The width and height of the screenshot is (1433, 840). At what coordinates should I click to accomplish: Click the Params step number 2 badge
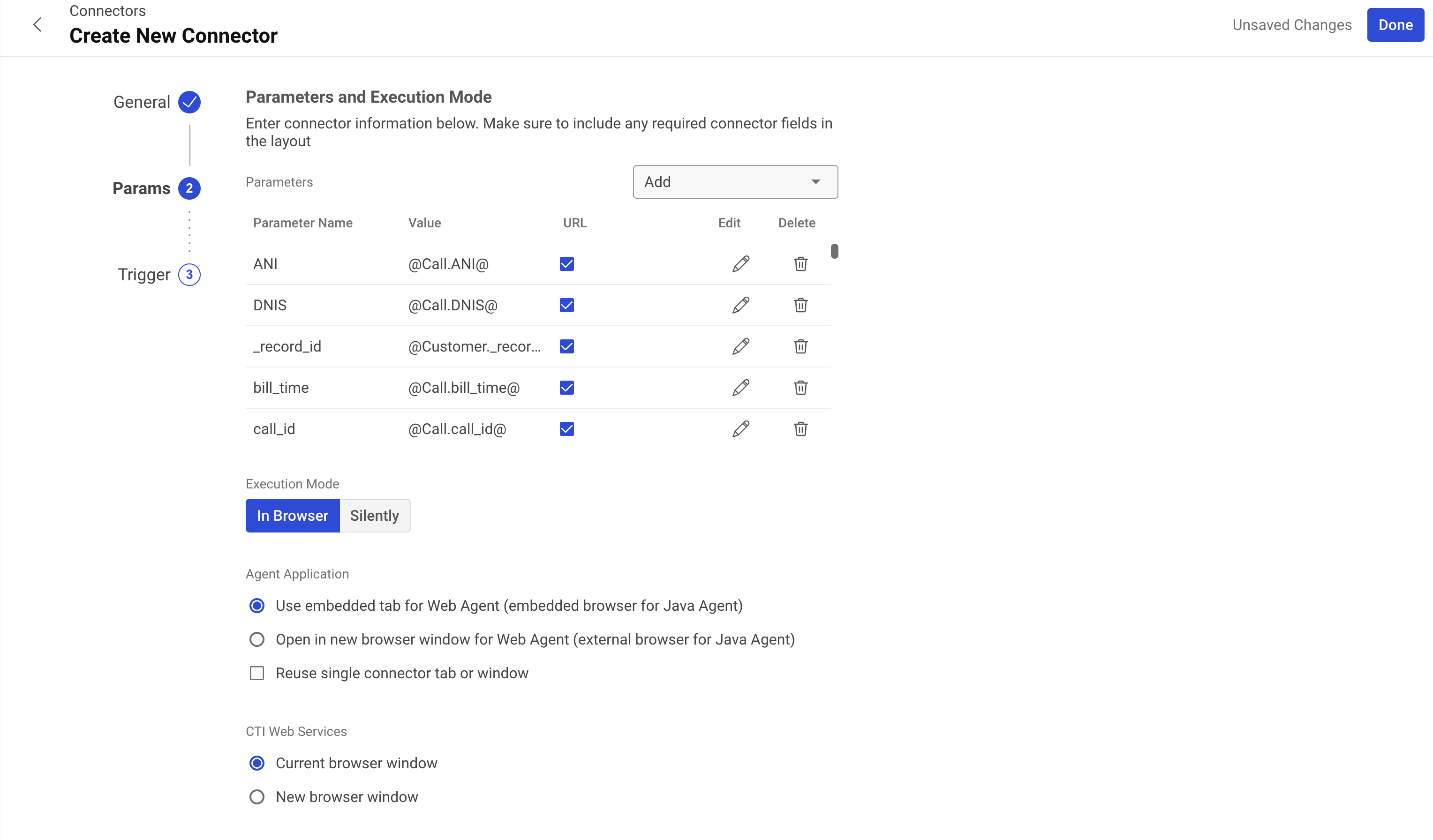(189, 189)
